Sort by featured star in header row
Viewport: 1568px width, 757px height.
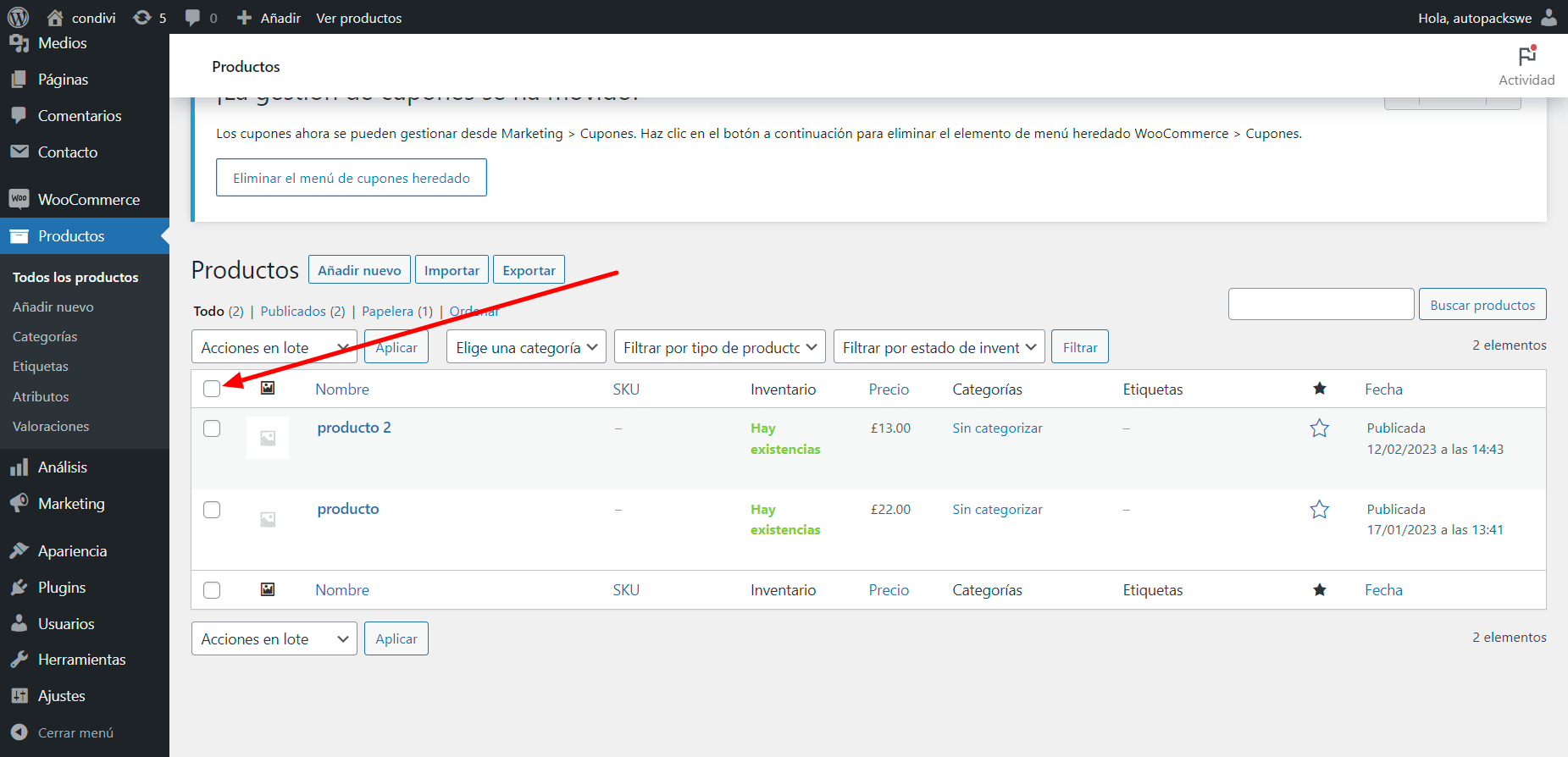pos(1319,389)
